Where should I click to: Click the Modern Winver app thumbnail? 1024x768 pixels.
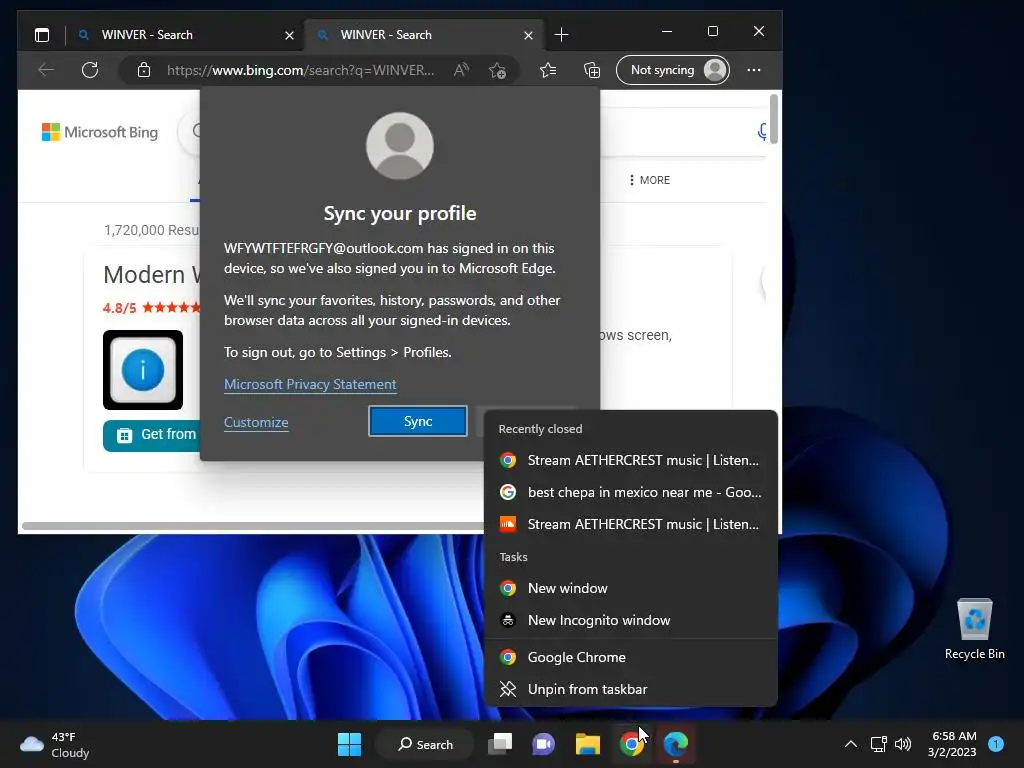click(x=143, y=370)
